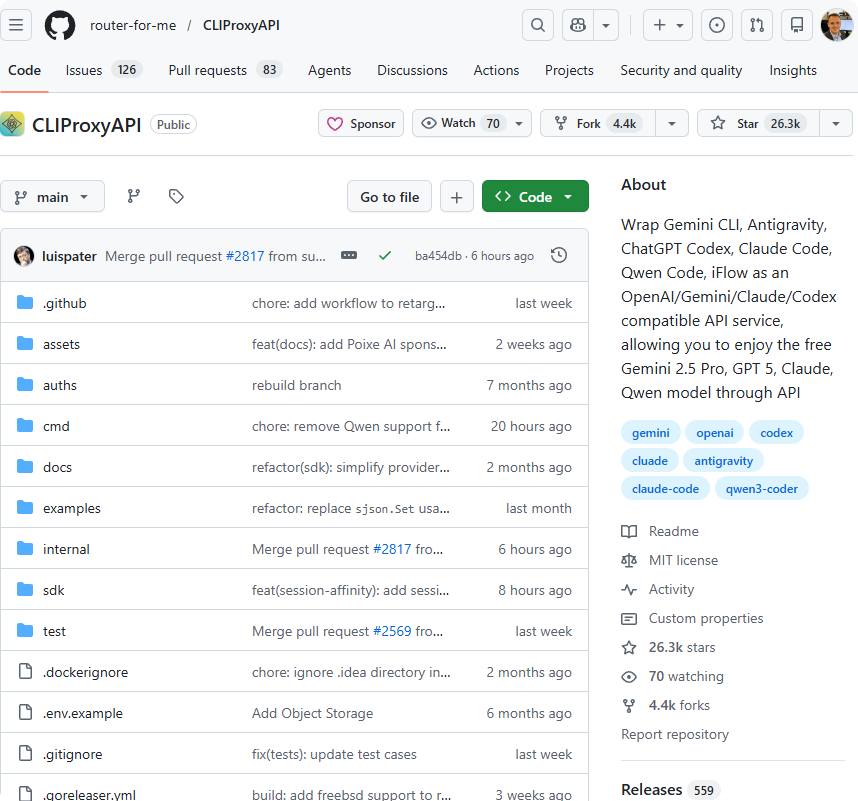
Task: Open the main branch selector
Action: click(53, 196)
